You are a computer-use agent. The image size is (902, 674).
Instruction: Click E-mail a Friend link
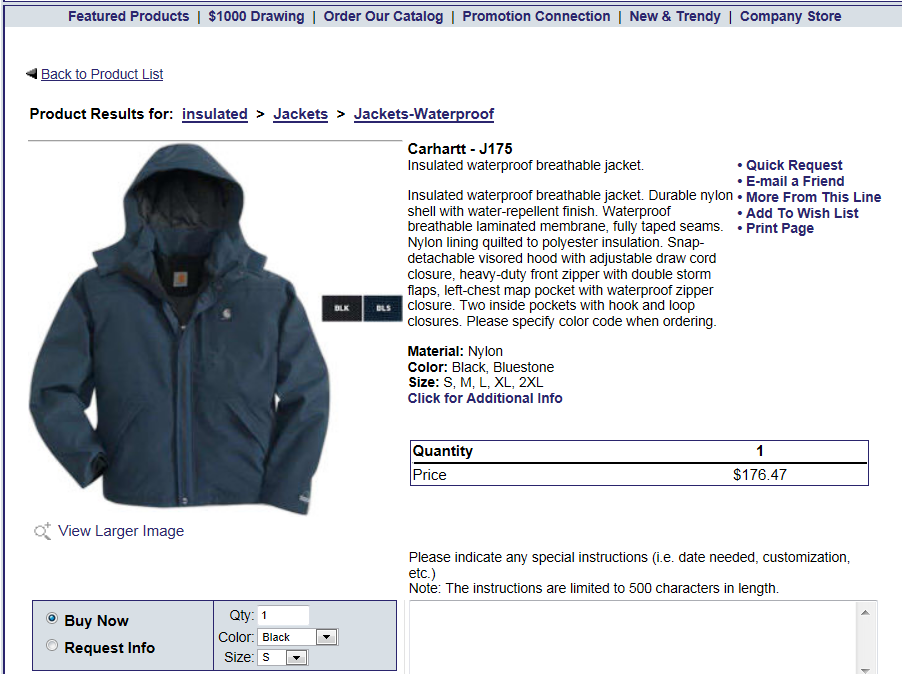click(795, 181)
